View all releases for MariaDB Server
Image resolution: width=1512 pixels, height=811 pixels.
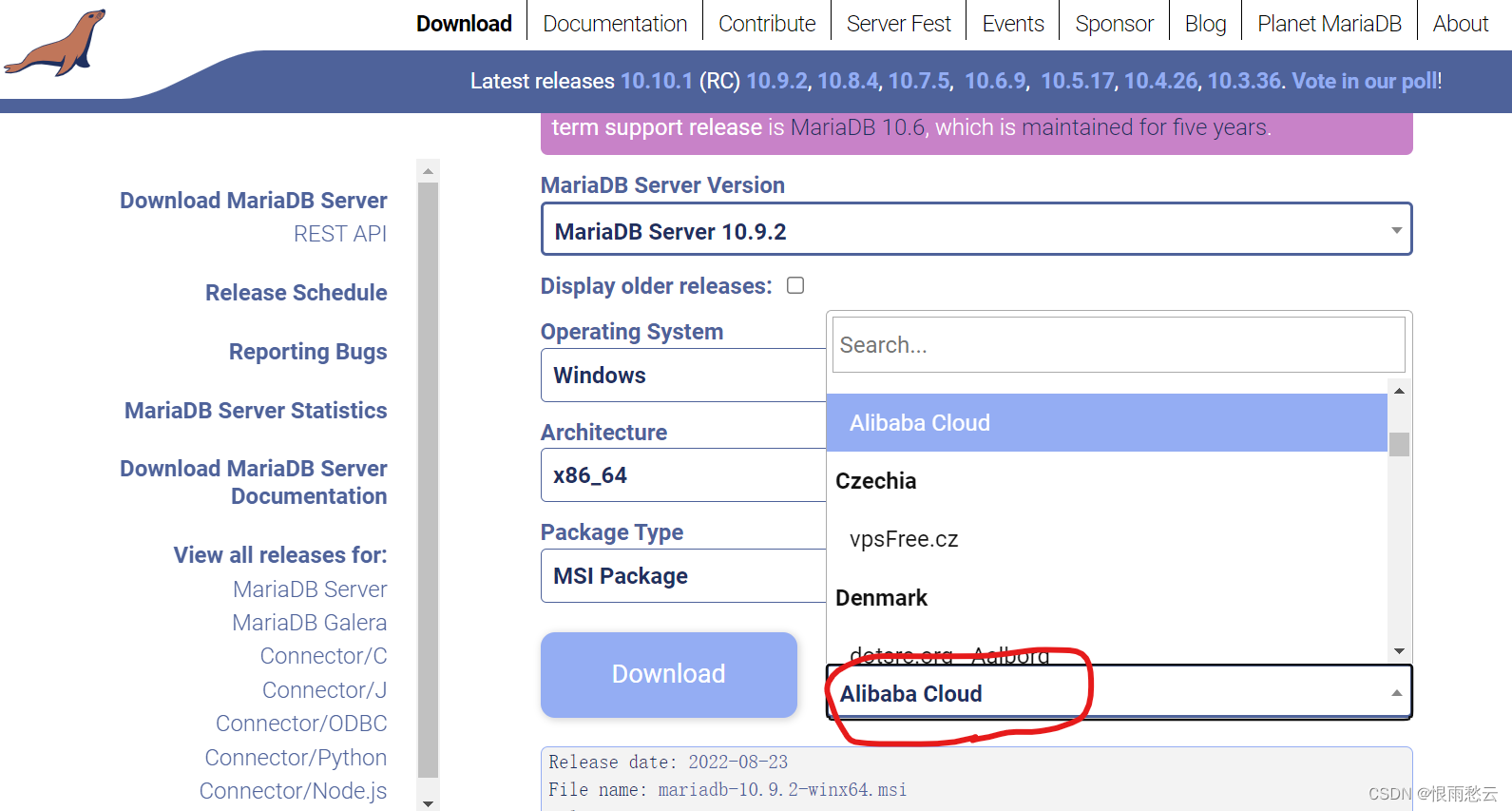[x=310, y=589]
